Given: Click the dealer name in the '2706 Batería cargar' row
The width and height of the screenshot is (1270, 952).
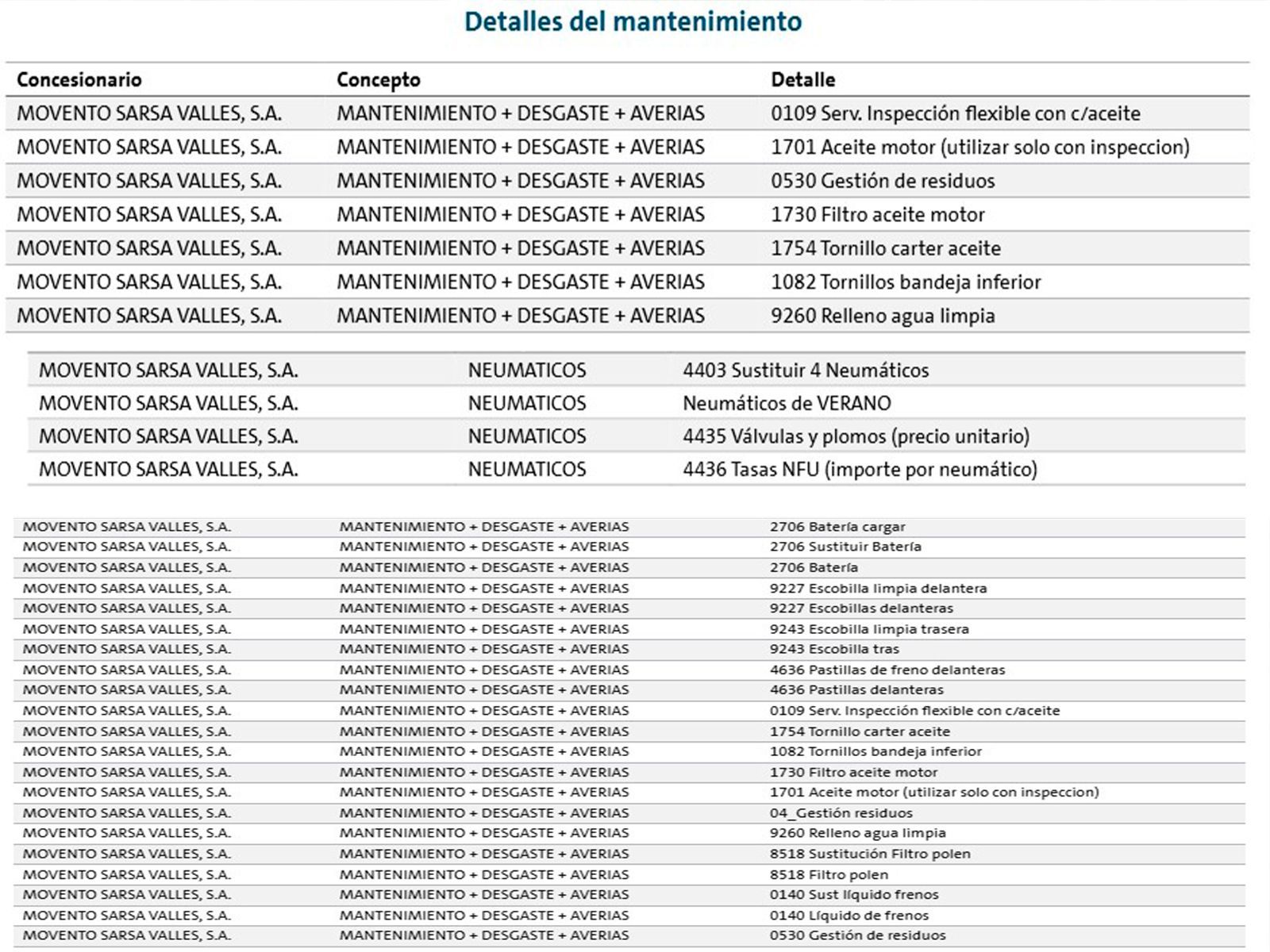Looking at the screenshot, I should pos(127,527).
